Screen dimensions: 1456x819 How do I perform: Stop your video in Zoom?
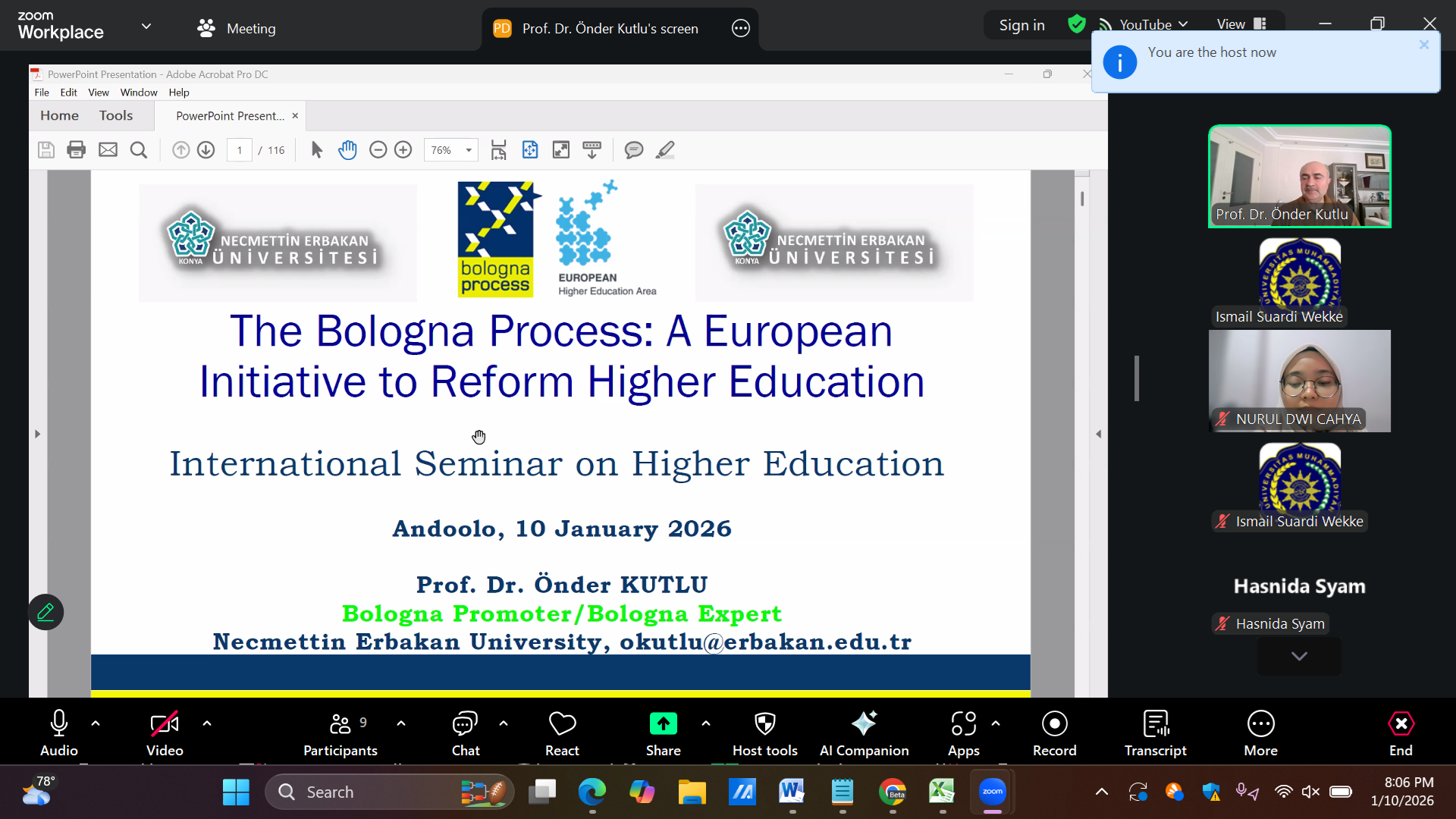pyautogui.click(x=164, y=730)
